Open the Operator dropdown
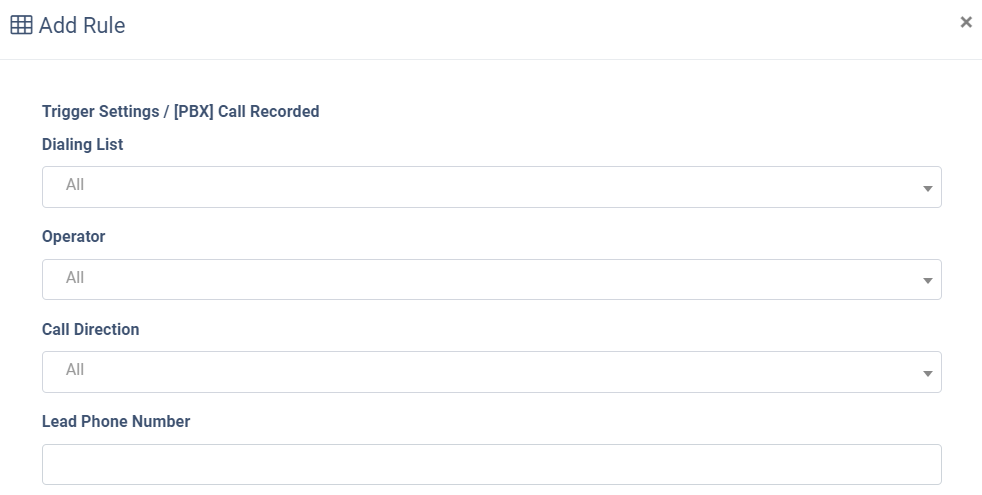This screenshot has width=982, height=495. coord(492,279)
